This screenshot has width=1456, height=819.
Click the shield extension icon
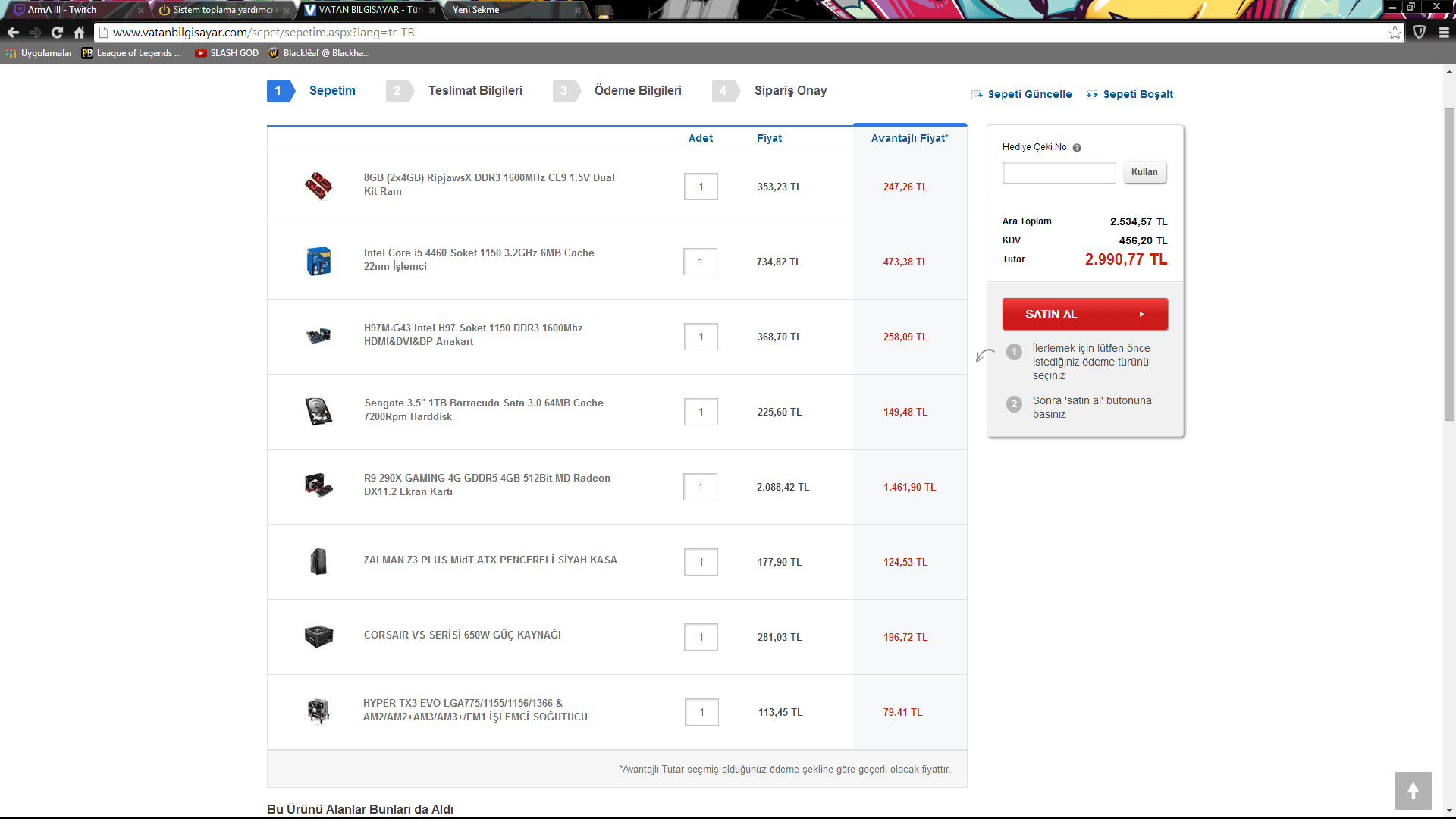click(x=1419, y=33)
